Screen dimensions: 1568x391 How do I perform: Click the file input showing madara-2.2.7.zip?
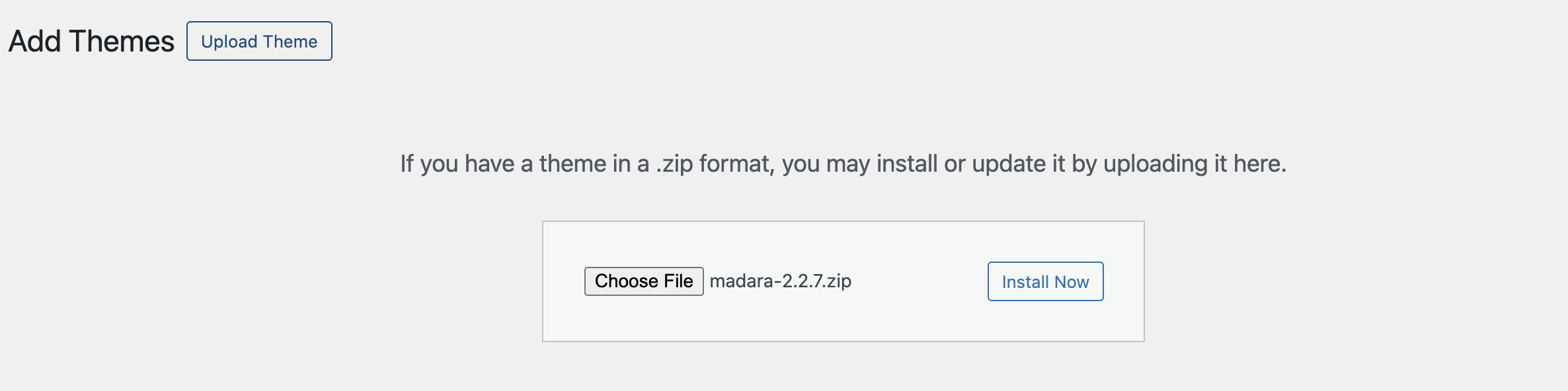point(717,281)
